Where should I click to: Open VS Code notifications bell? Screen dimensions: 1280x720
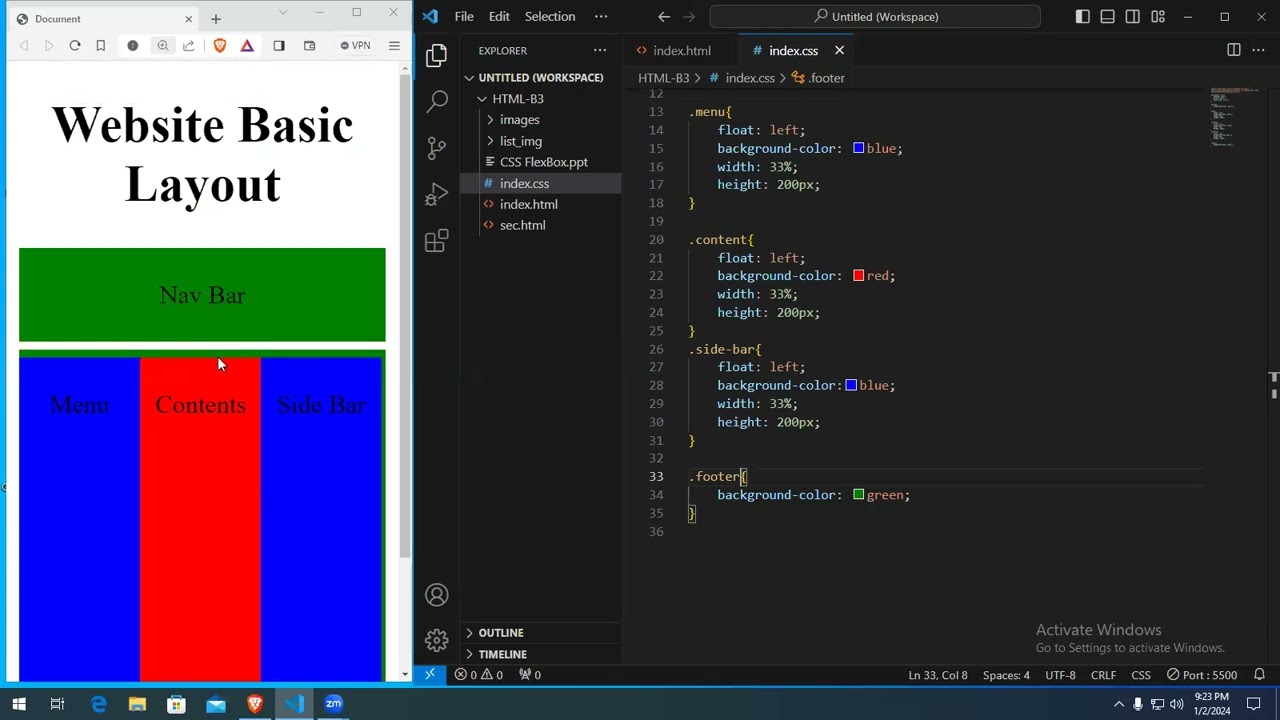pyautogui.click(x=1259, y=675)
